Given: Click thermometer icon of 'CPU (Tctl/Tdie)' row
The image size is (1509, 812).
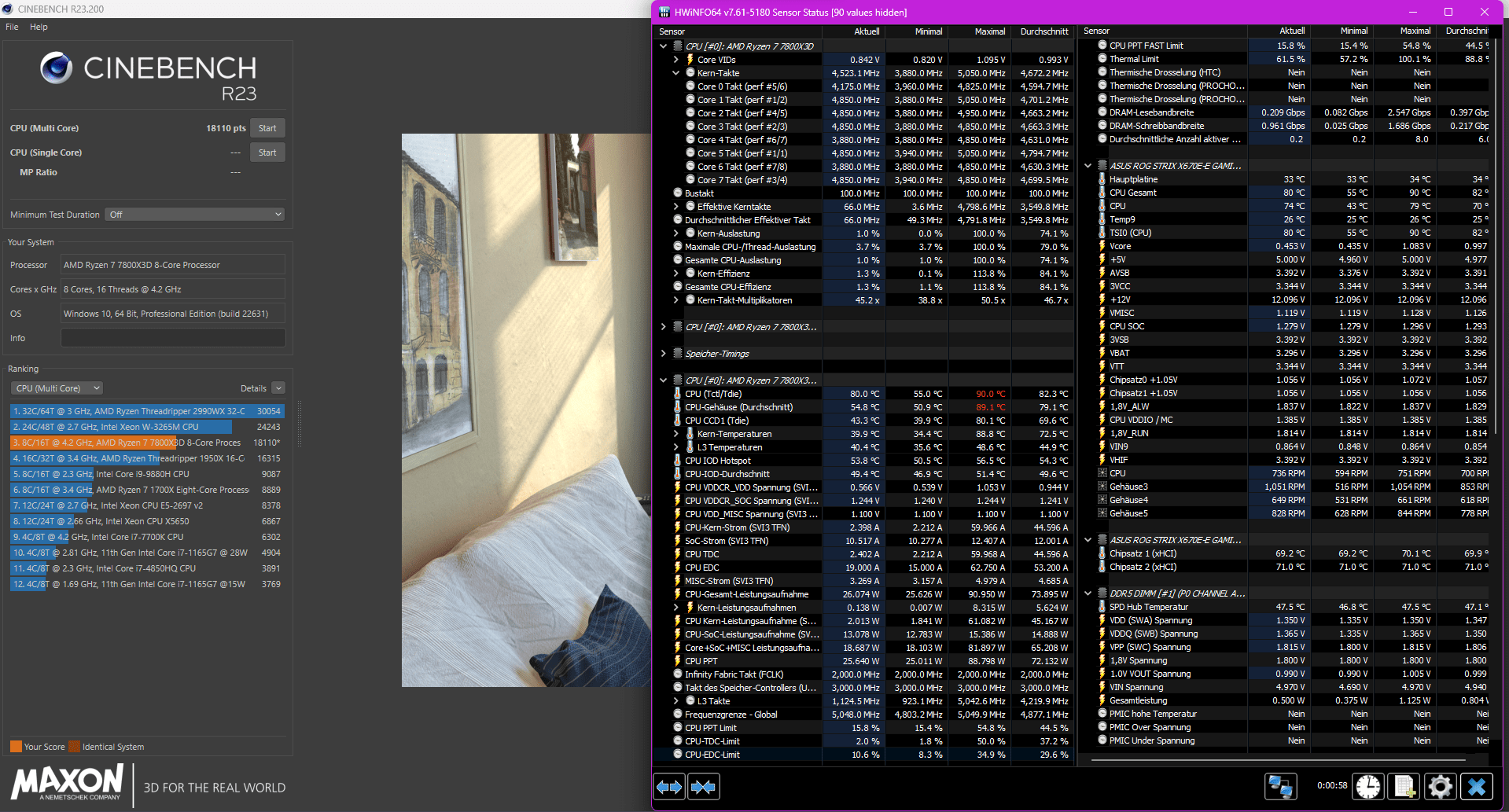Looking at the screenshot, I should (677, 394).
